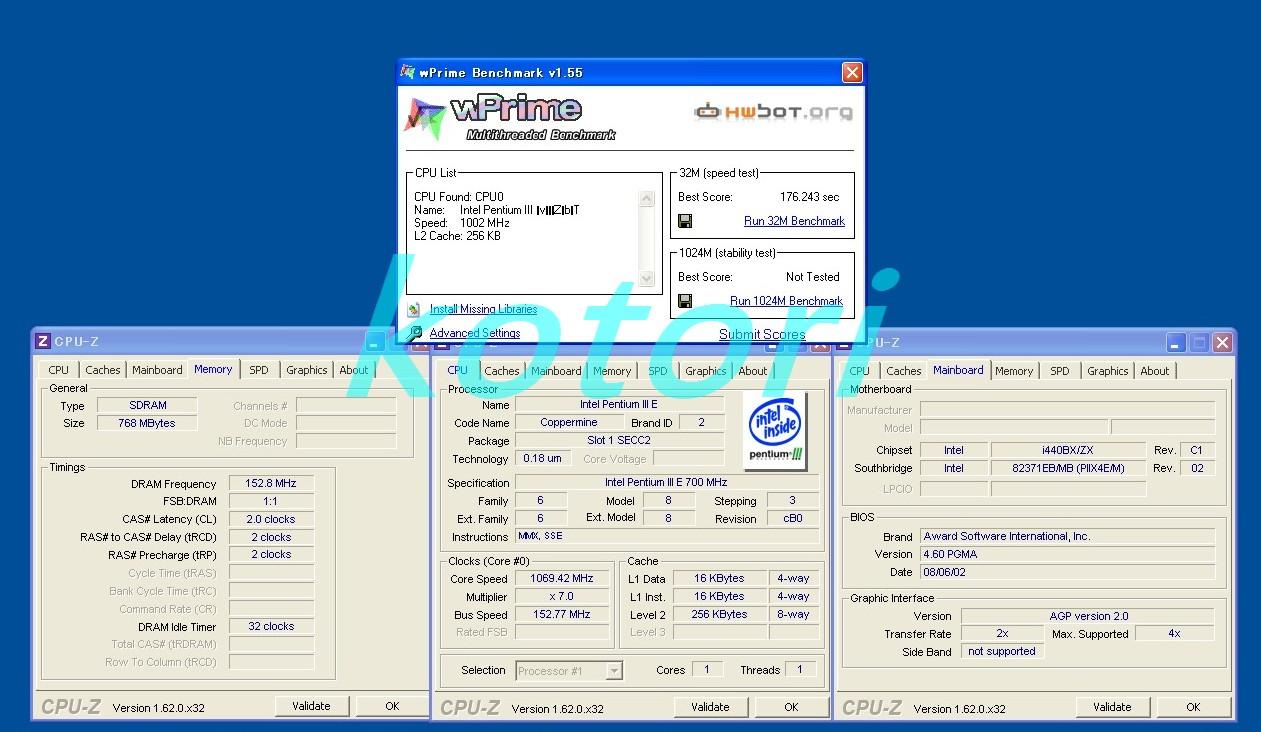Viewport: 1261px width, 732px height.
Task: Open Memory tab in right CPU-Z window
Action: tap(1014, 371)
